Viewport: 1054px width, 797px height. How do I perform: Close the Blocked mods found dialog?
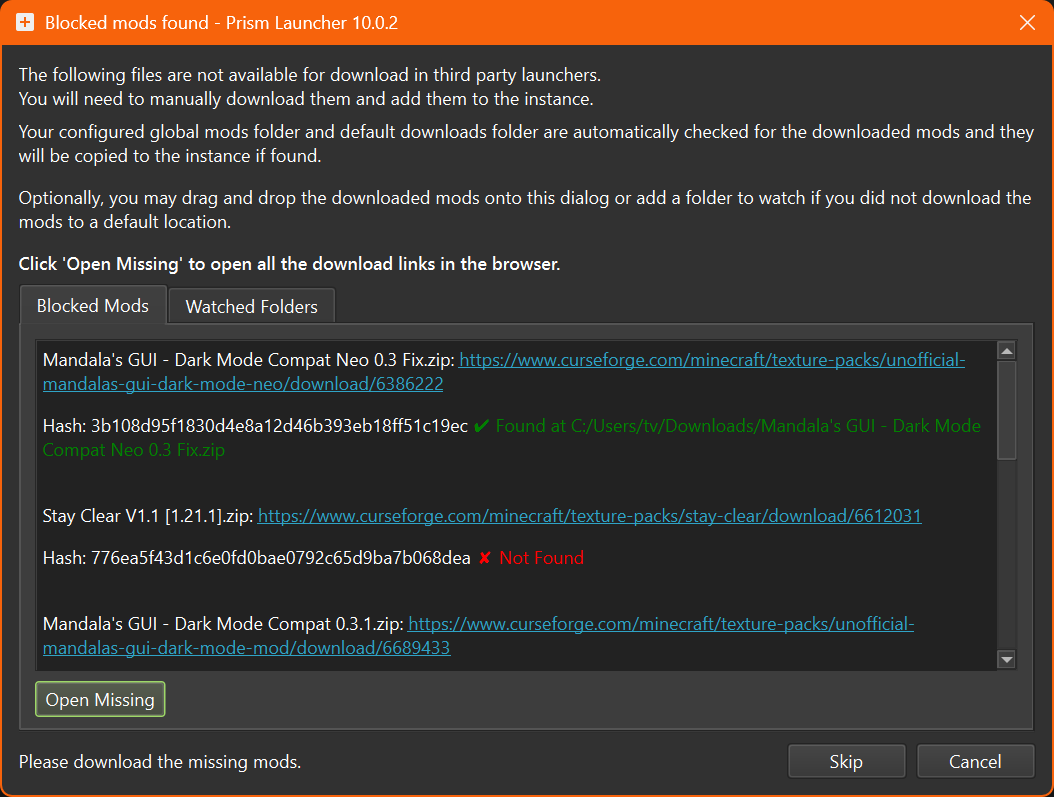[x=1026, y=22]
